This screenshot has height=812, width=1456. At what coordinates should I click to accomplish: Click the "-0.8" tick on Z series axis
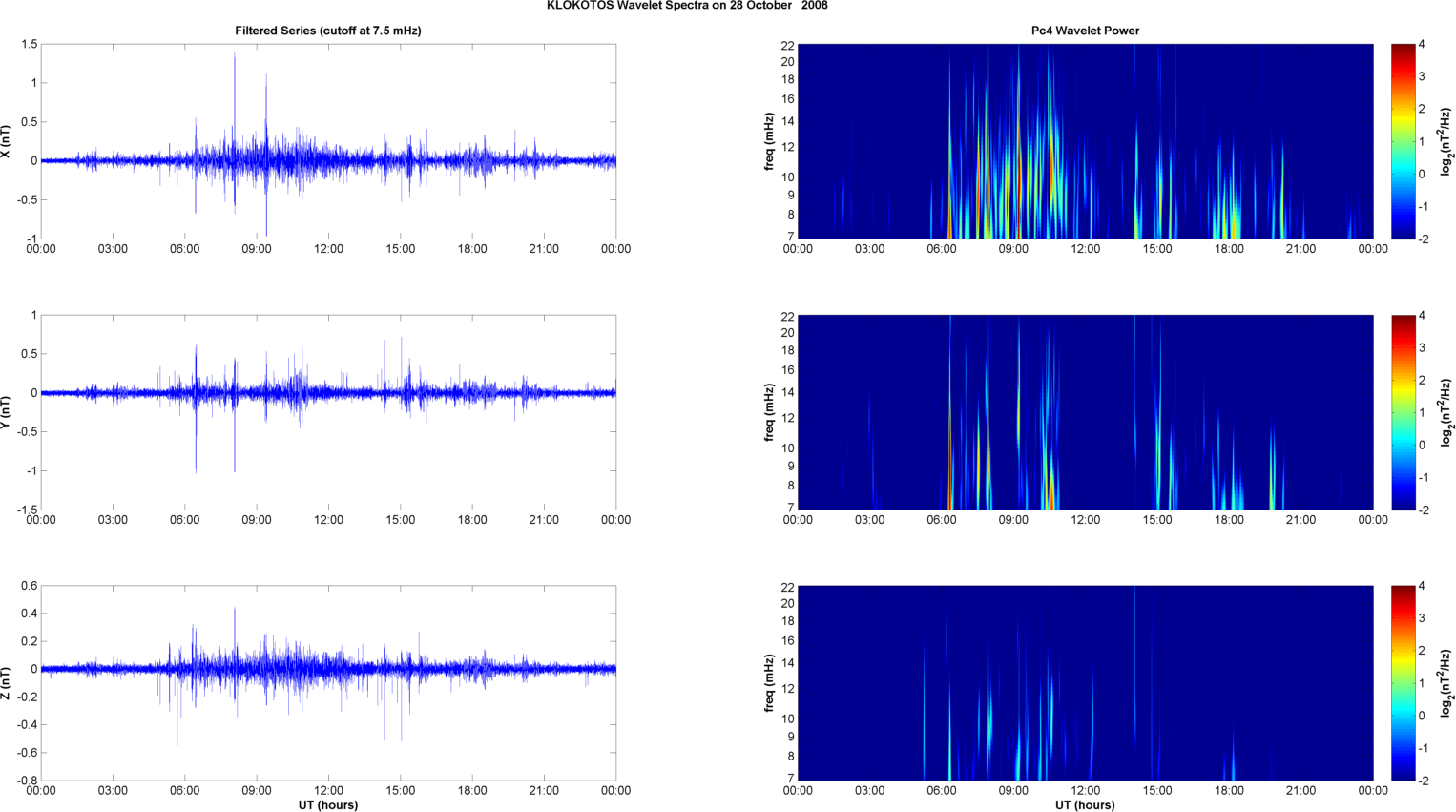point(27,781)
